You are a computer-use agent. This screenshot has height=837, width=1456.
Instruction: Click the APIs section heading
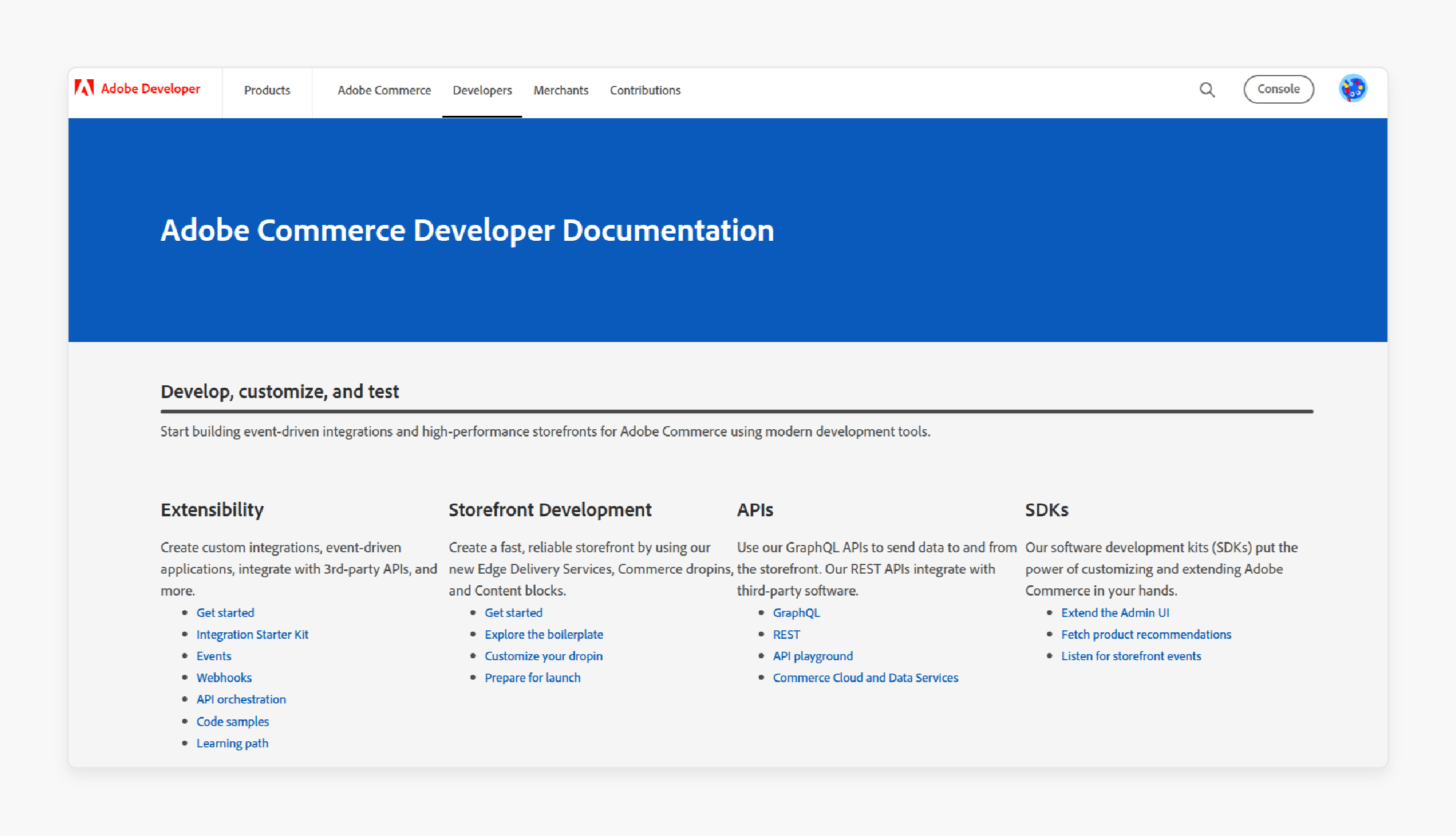click(x=755, y=510)
